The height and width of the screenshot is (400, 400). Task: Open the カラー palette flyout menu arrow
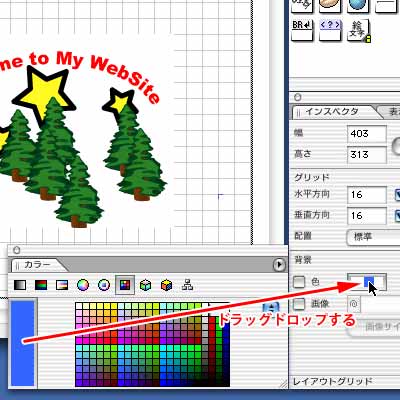point(279,265)
